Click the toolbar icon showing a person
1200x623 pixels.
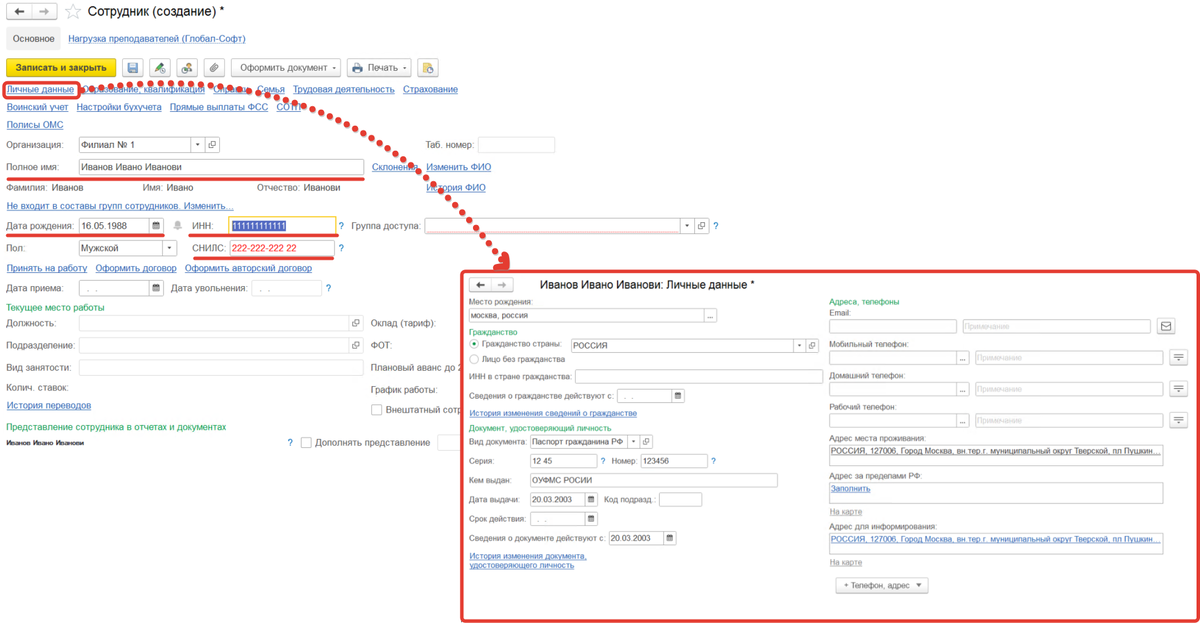tap(186, 68)
